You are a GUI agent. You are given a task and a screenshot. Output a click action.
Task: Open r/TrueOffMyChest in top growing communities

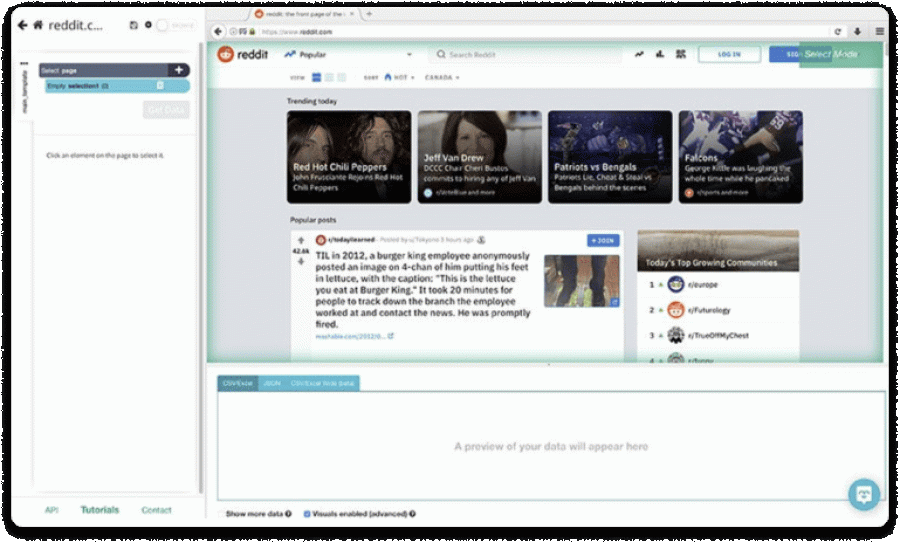718,335
